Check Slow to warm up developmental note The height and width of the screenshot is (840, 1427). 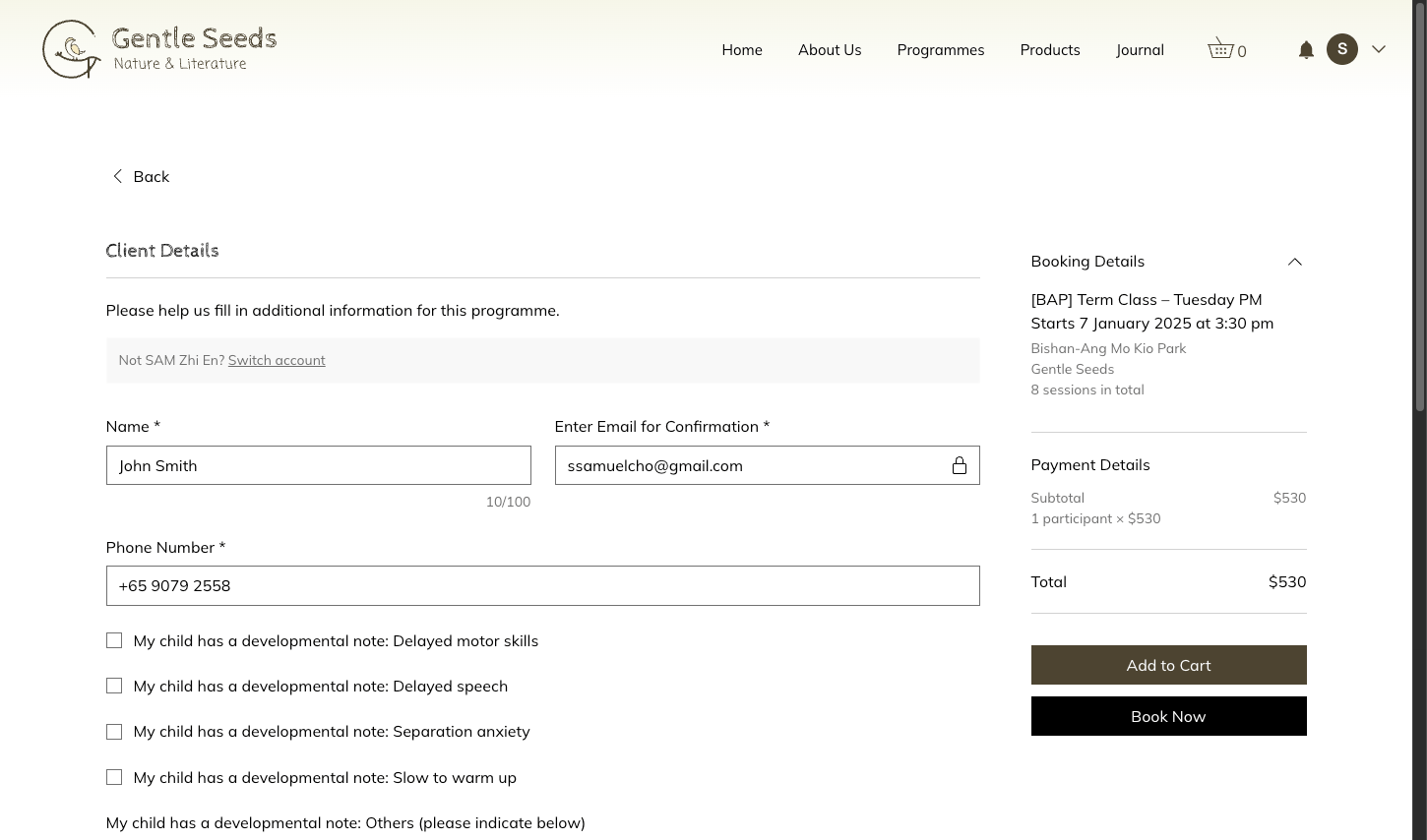[114, 777]
